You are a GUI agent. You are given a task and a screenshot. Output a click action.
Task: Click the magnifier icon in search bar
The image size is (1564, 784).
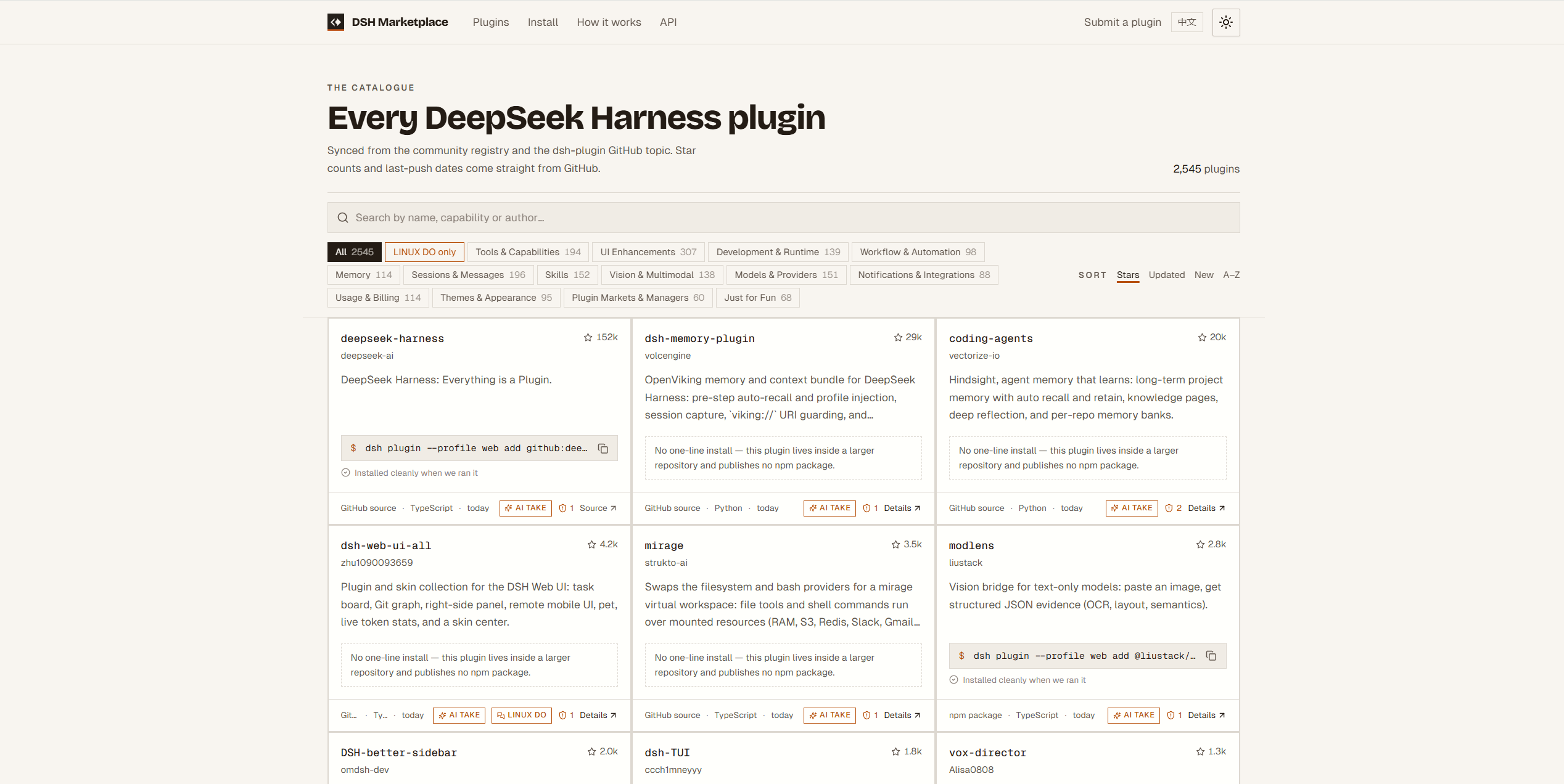coord(343,218)
